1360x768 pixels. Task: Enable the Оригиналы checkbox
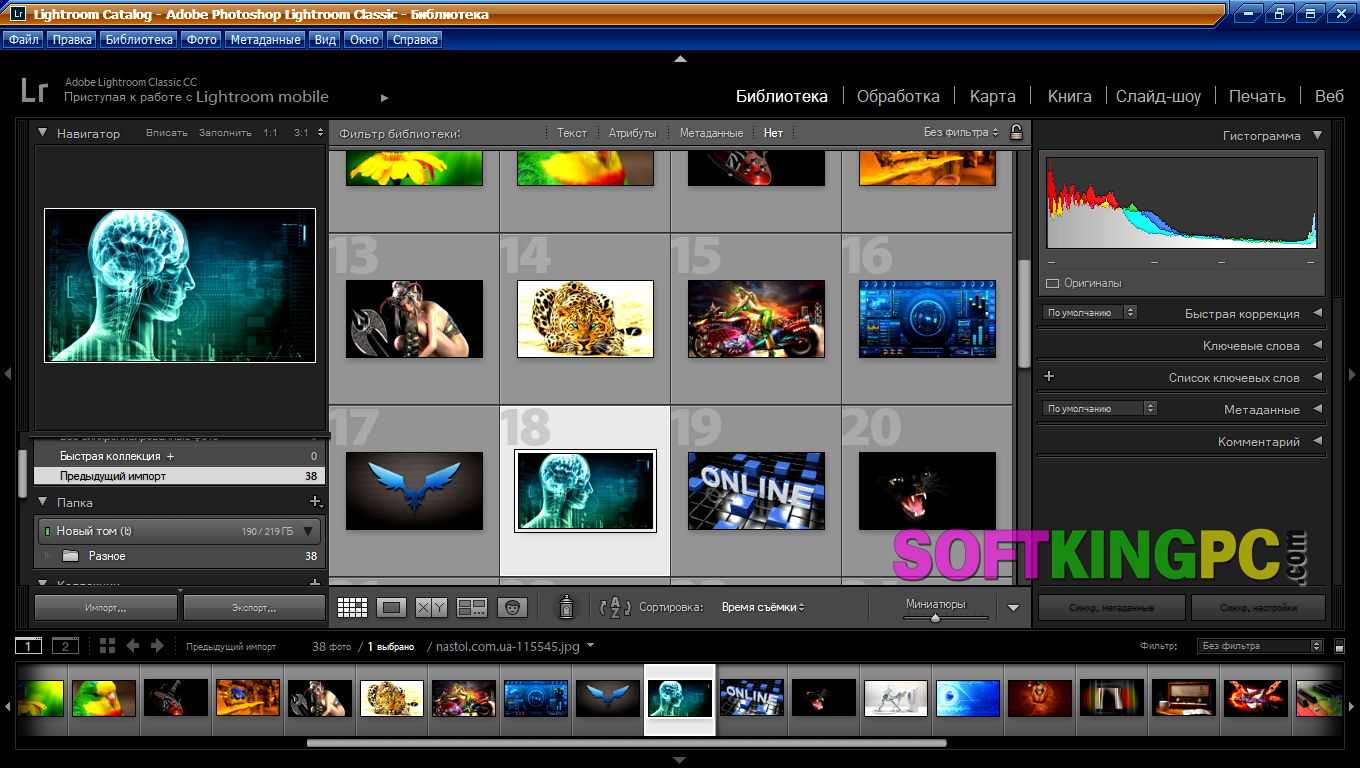pyautogui.click(x=1052, y=283)
